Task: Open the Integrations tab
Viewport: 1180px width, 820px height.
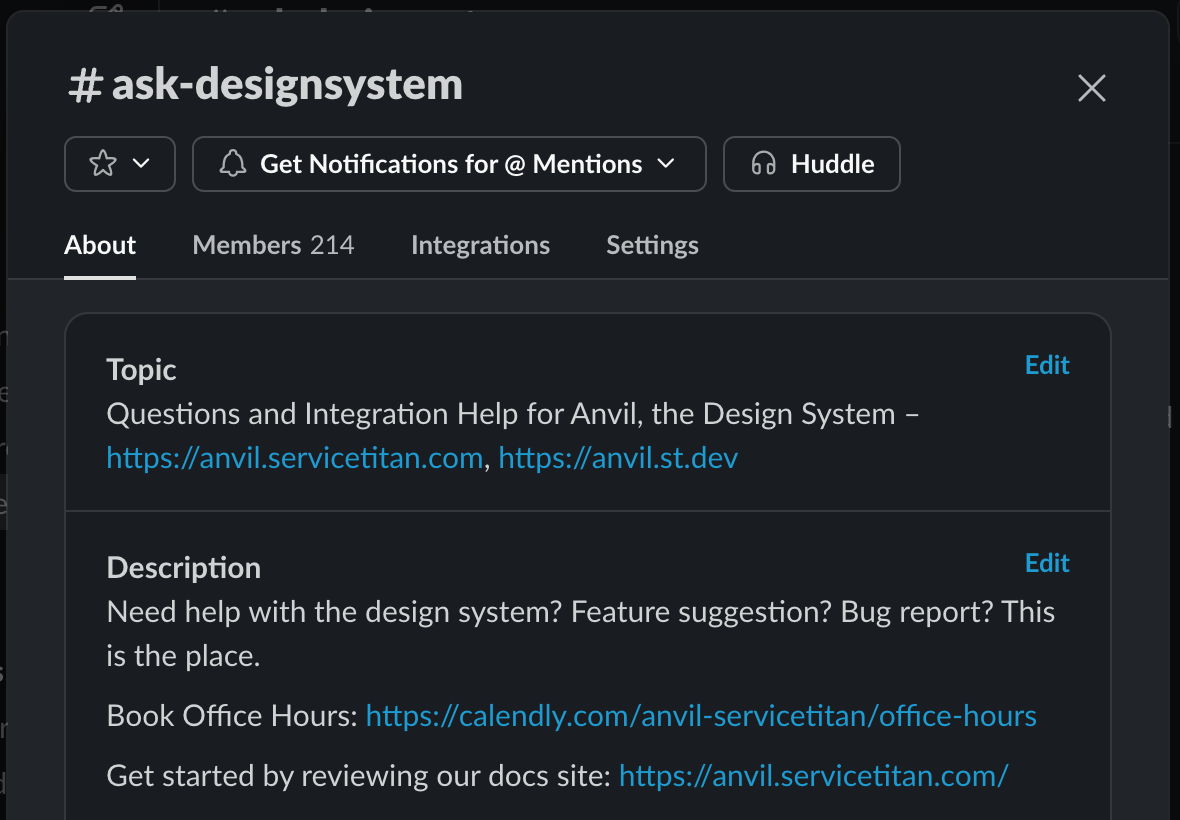Action: [480, 245]
